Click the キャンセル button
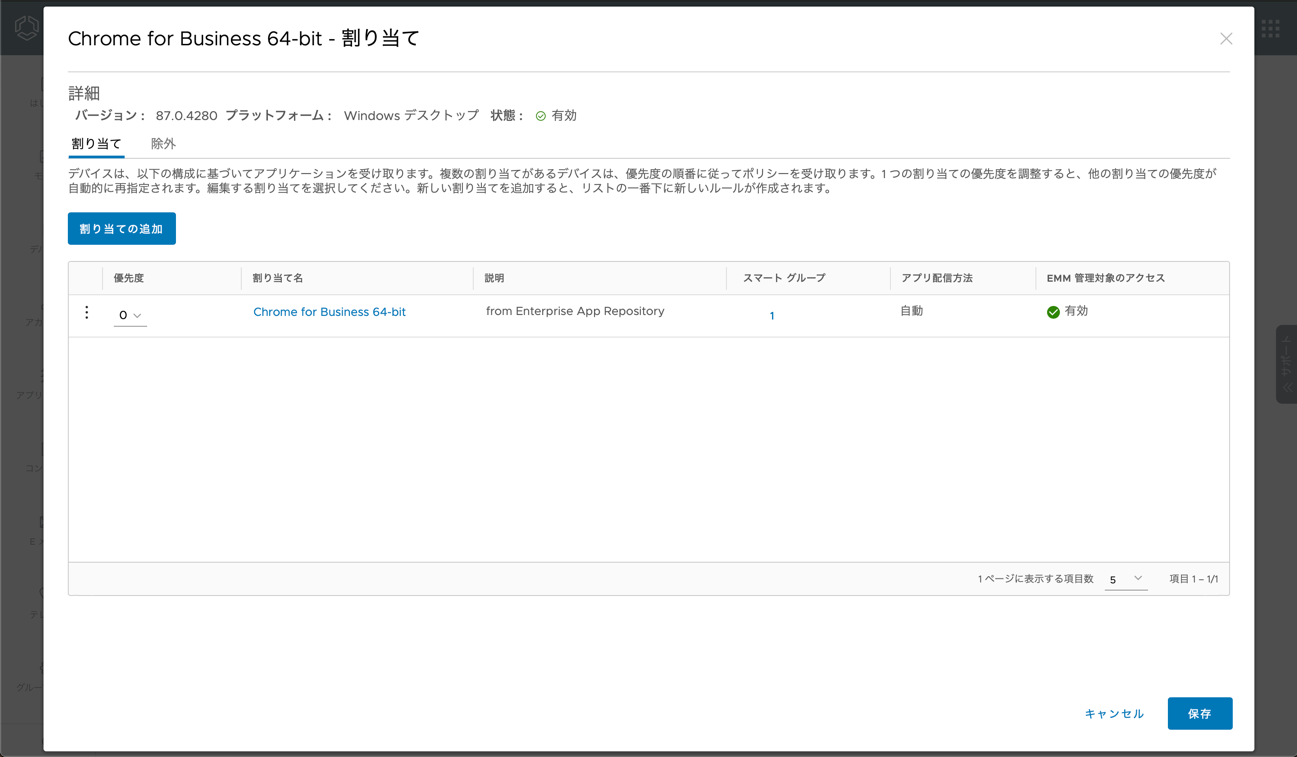This screenshot has height=757, width=1297. (x=1114, y=714)
